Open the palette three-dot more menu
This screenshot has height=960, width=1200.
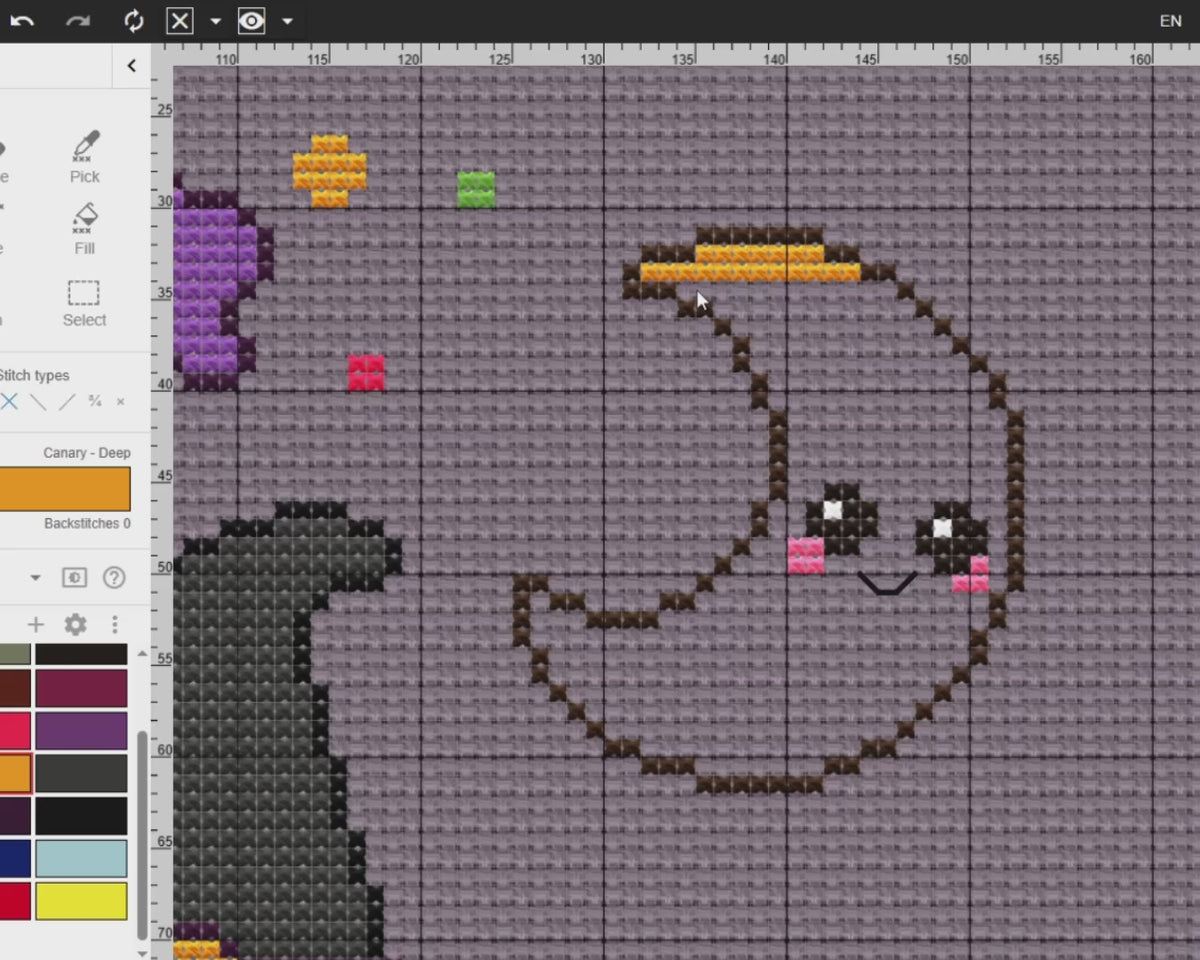coord(114,625)
